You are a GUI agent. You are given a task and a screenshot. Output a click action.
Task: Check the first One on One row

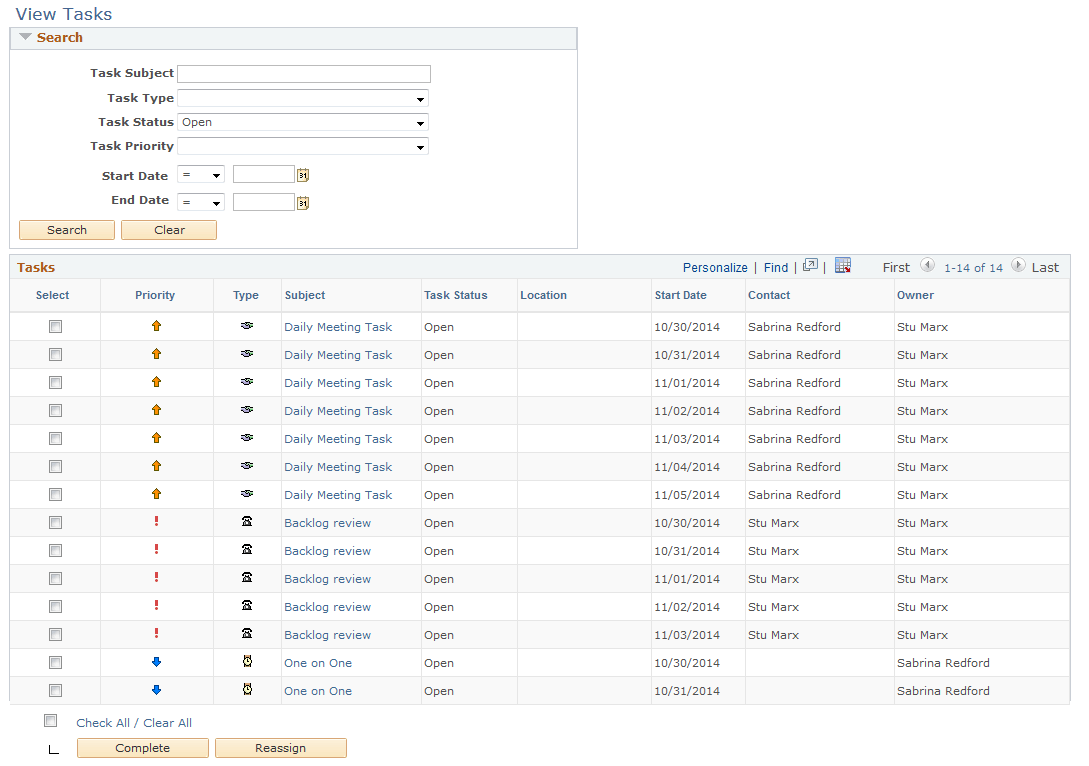pos(55,663)
